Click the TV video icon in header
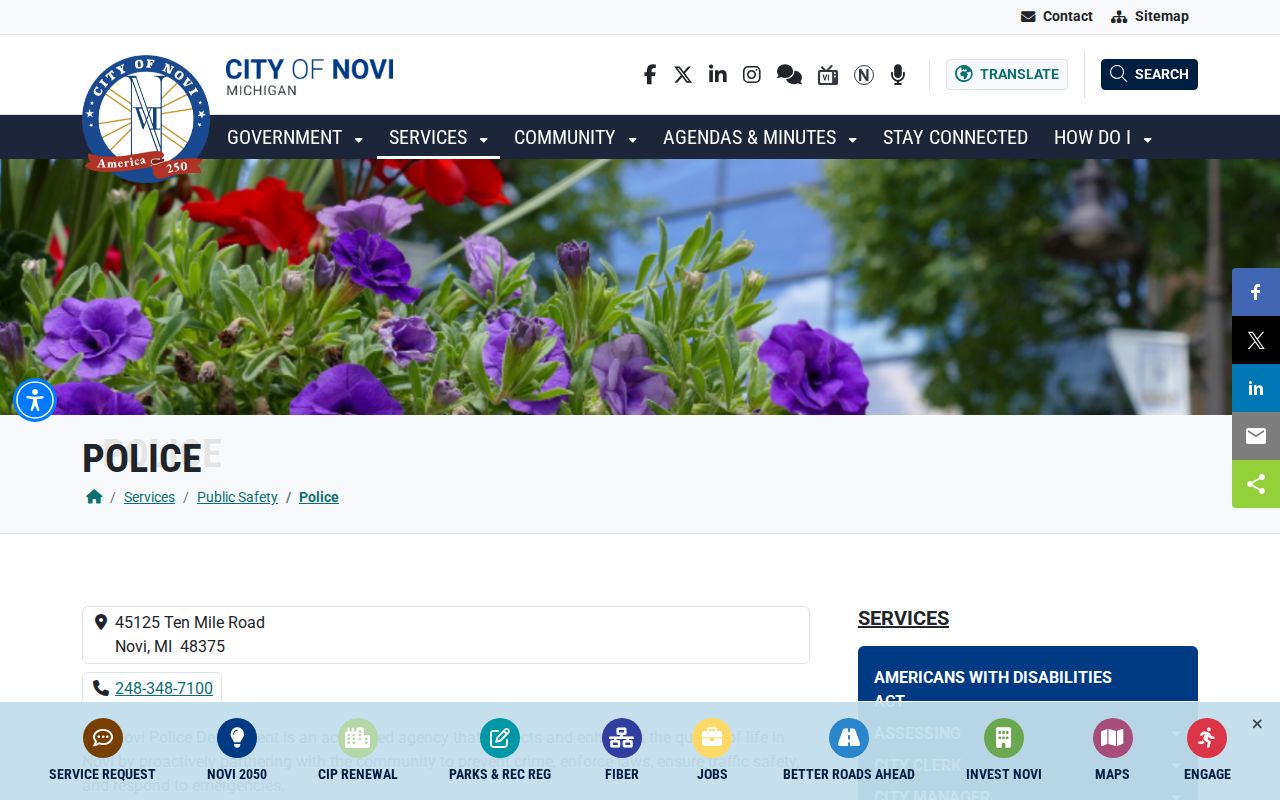This screenshot has height=800, width=1280. tap(828, 75)
